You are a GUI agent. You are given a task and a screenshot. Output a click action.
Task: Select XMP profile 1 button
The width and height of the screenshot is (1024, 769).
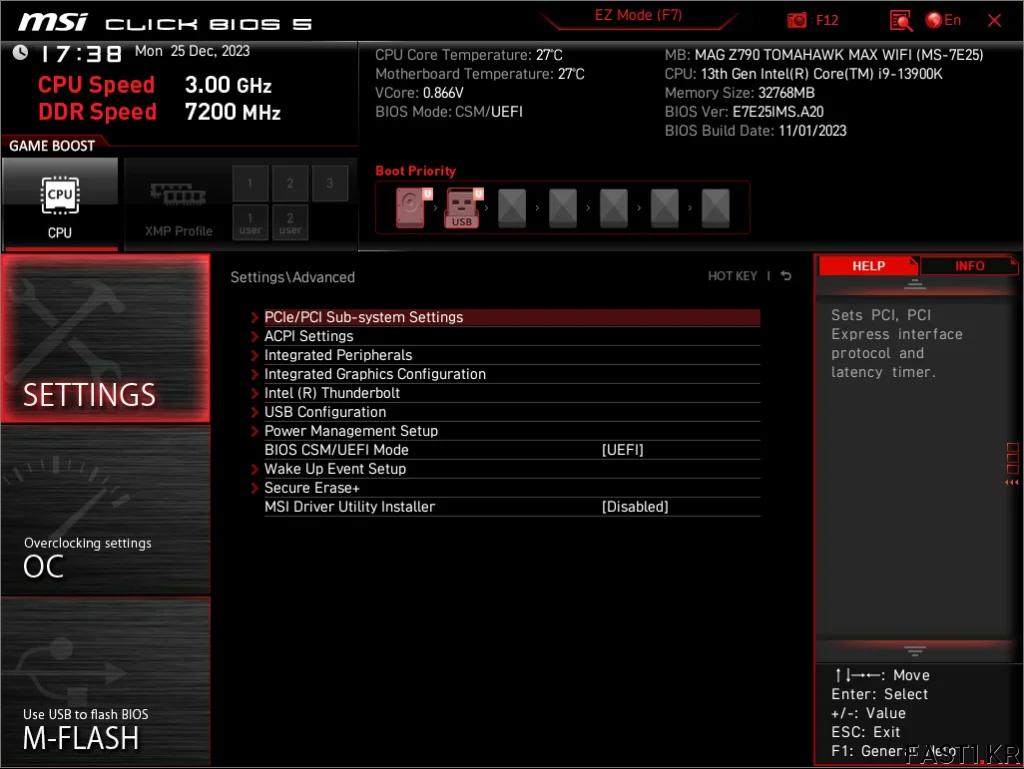[250, 183]
